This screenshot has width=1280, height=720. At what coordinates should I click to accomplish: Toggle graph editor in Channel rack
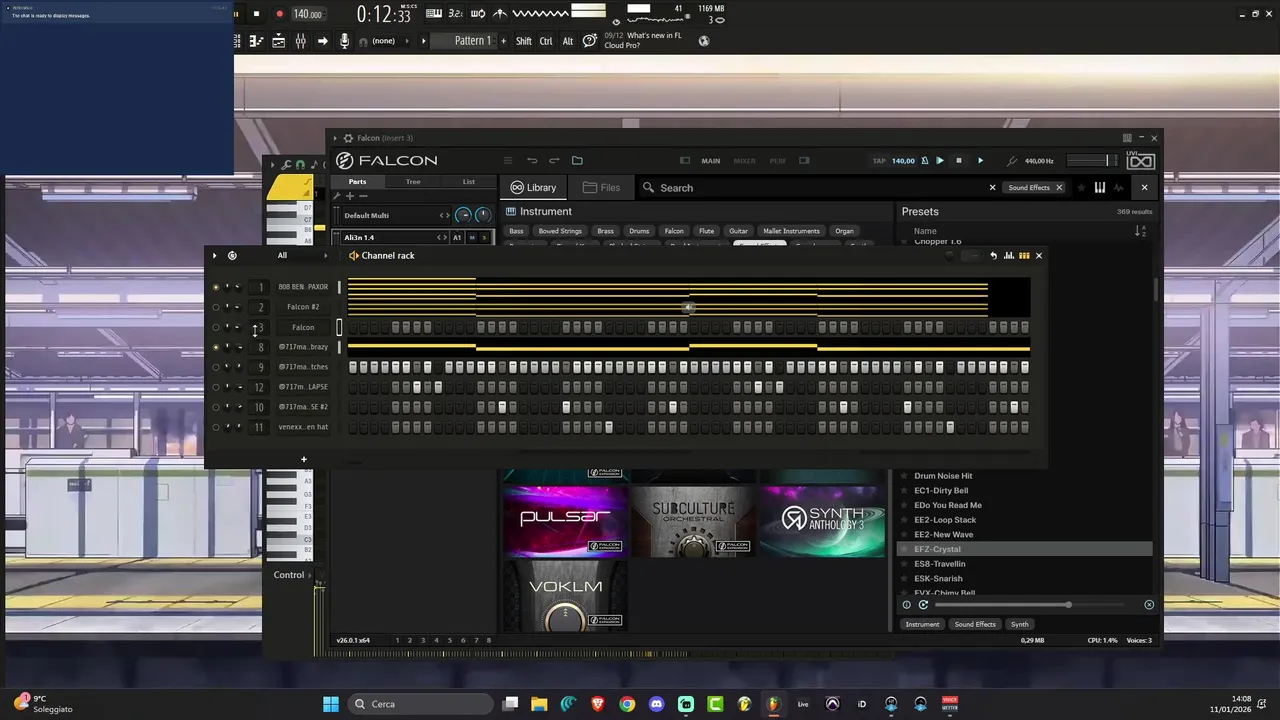tap(1008, 255)
